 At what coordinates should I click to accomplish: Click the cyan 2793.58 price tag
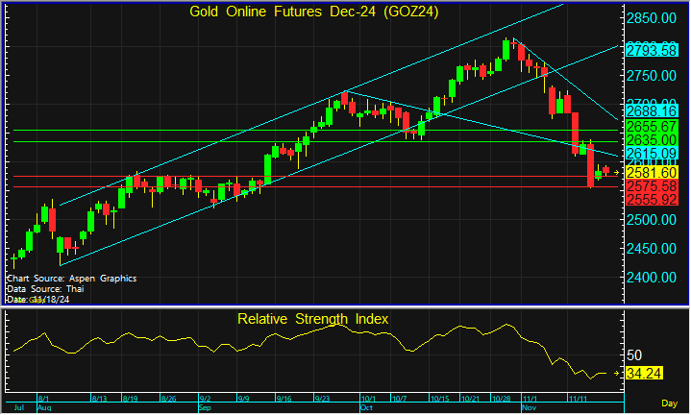pyautogui.click(x=654, y=49)
